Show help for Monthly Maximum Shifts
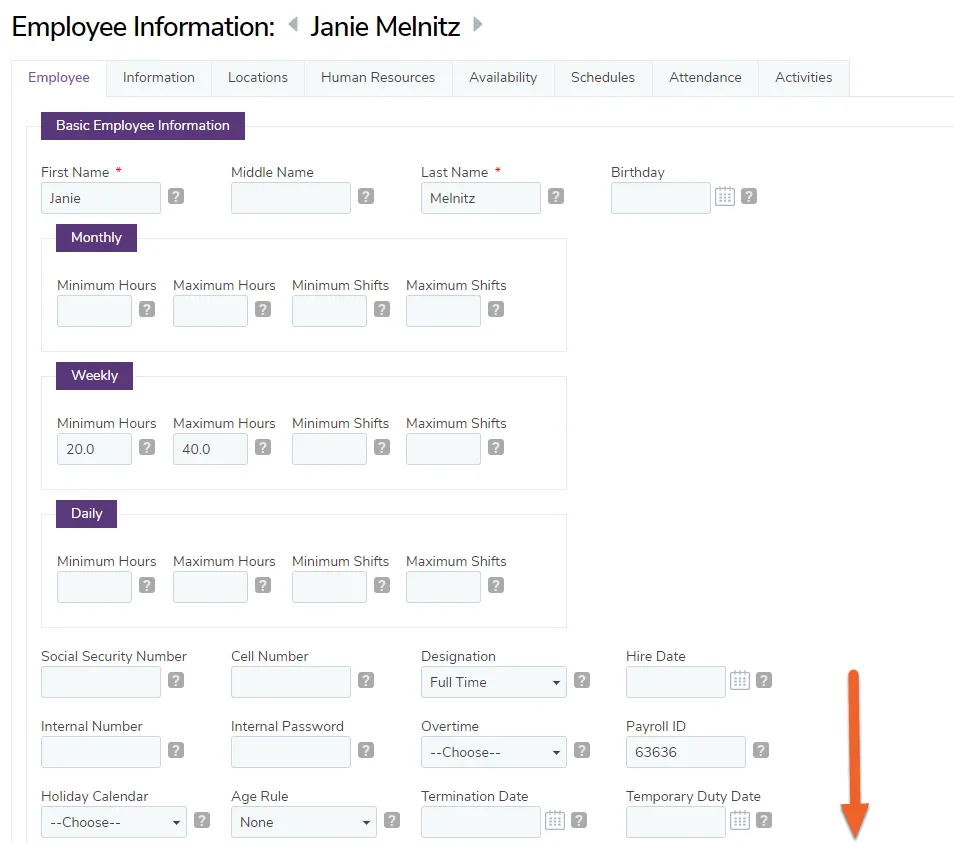The height and width of the screenshot is (843, 954). click(x=496, y=310)
